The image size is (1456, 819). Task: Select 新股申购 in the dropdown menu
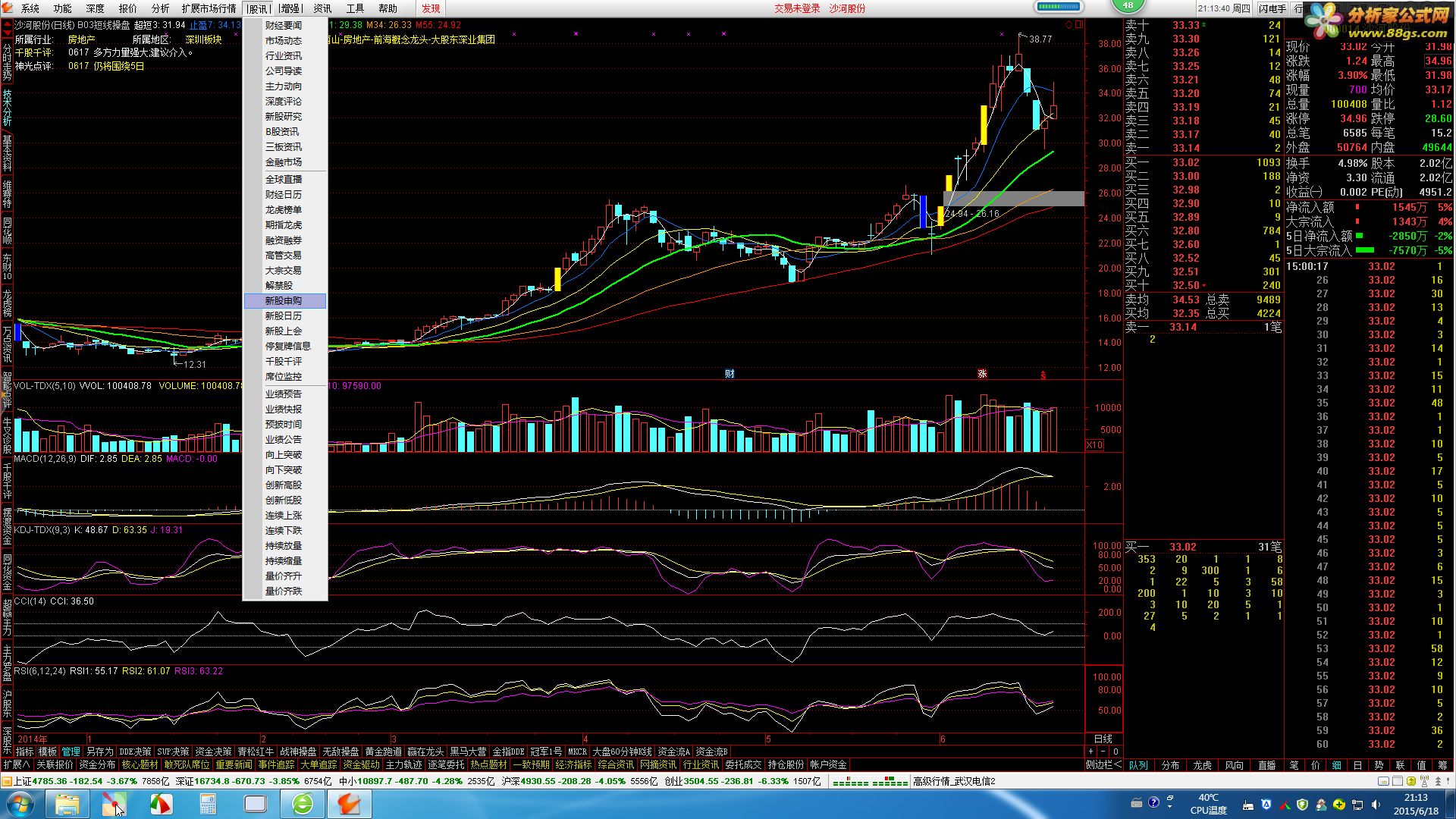point(285,301)
